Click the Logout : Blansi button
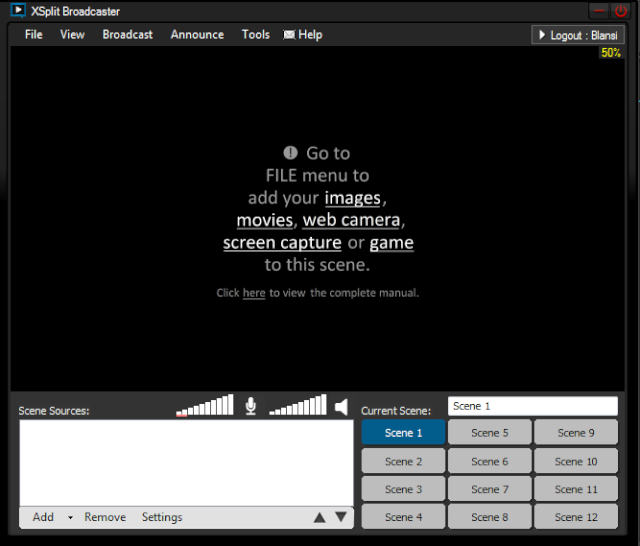This screenshot has width=640, height=546. (x=578, y=35)
